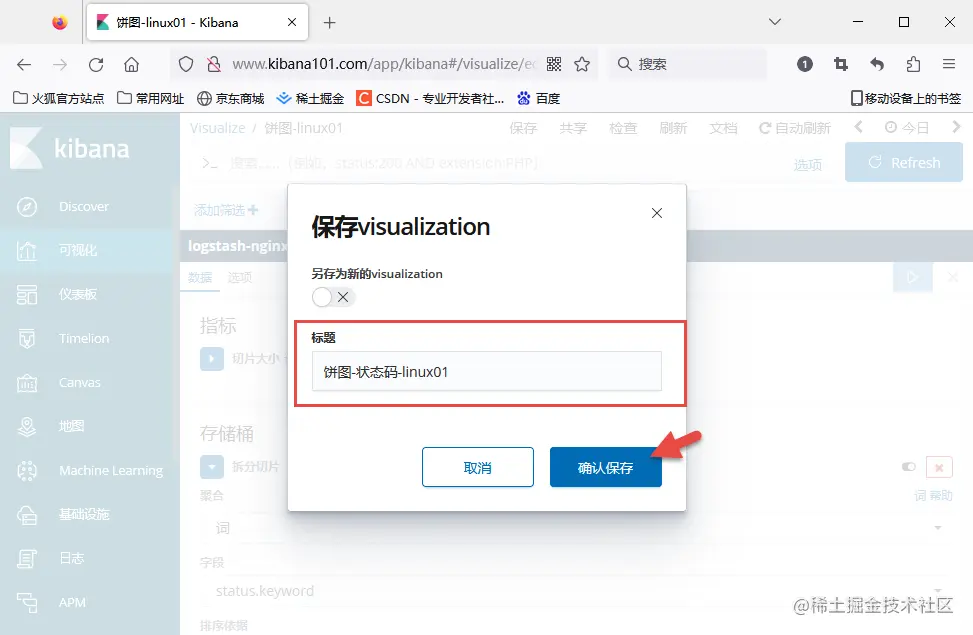
Task: List all tabs dropdown arrow
Action: (x=775, y=22)
